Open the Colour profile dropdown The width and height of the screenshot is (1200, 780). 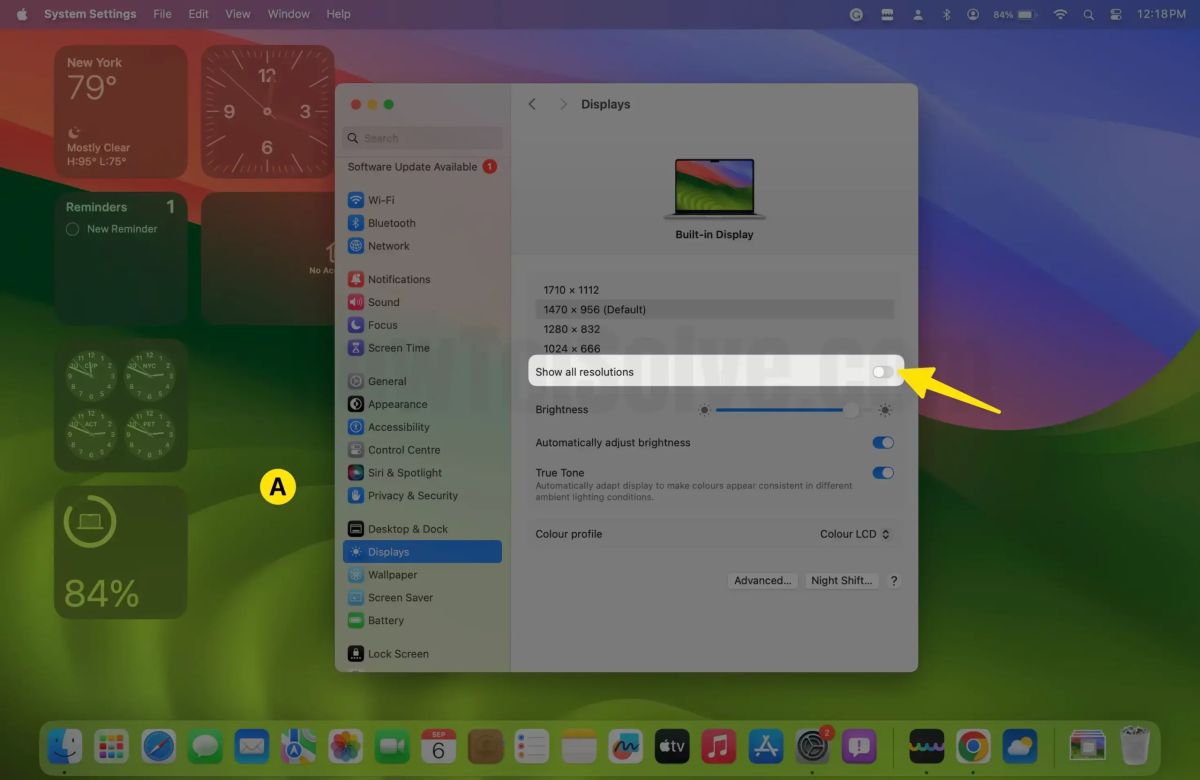coord(855,534)
